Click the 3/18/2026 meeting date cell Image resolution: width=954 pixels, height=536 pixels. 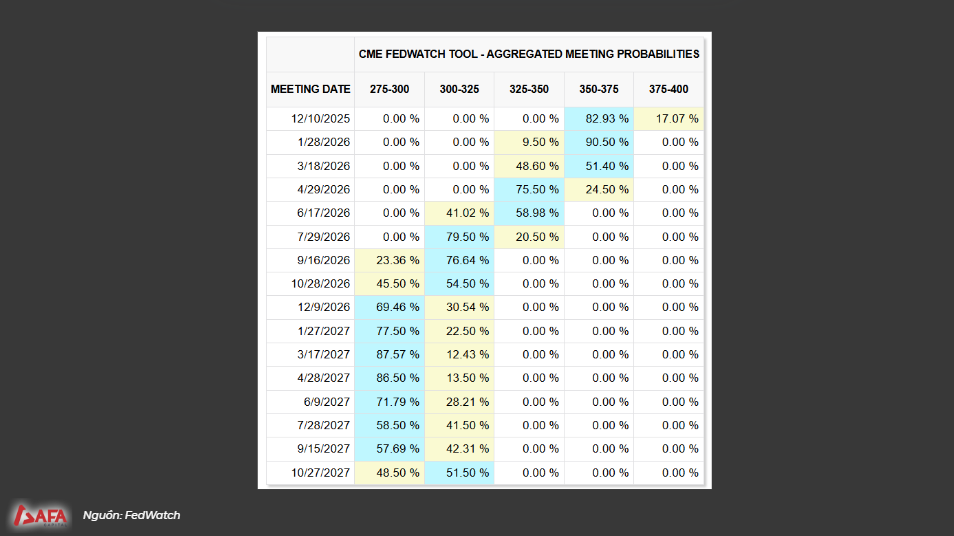pyautogui.click(x=323, y=166)
